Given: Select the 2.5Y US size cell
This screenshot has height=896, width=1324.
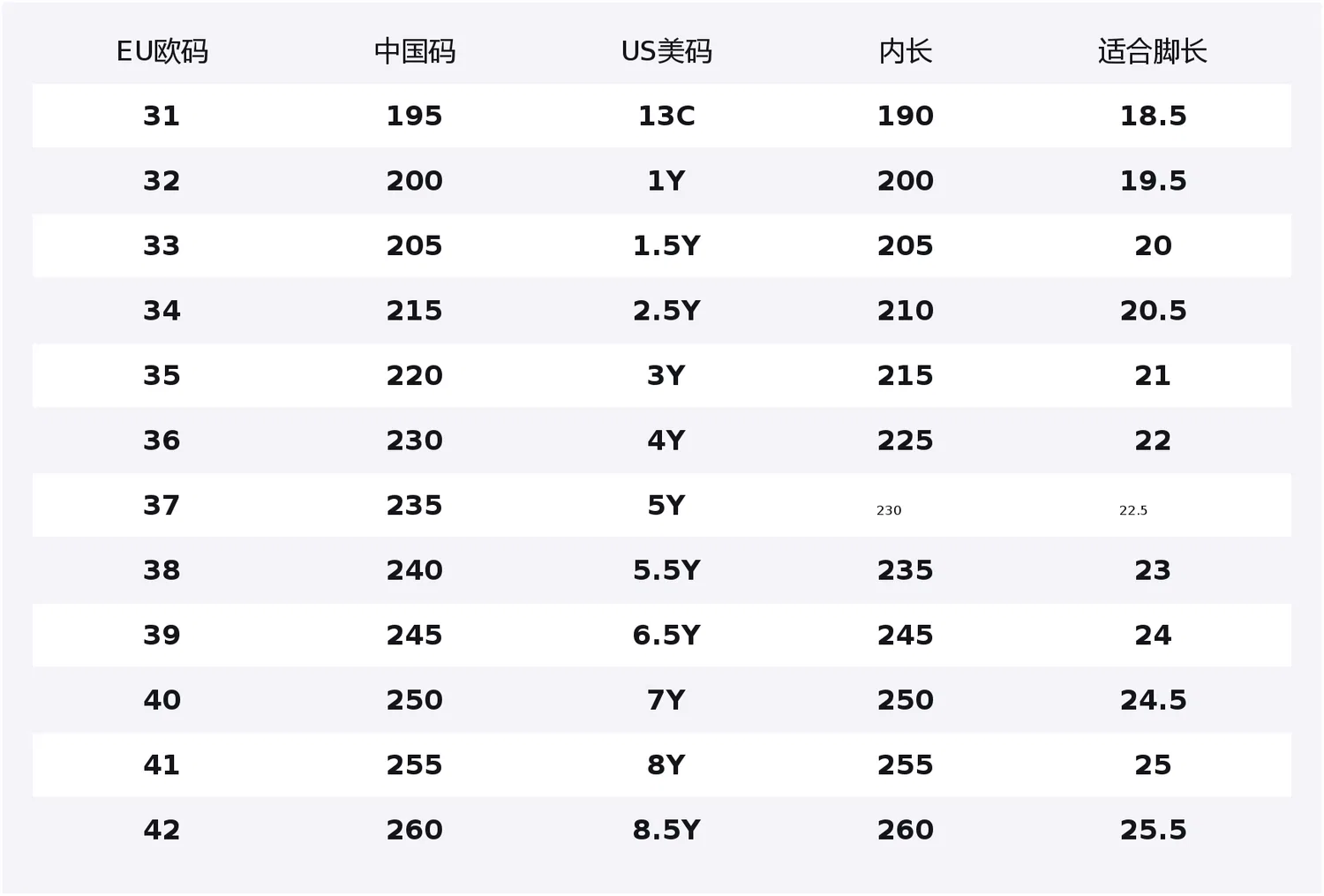Looking at the screenshot, I should point(666,311).
